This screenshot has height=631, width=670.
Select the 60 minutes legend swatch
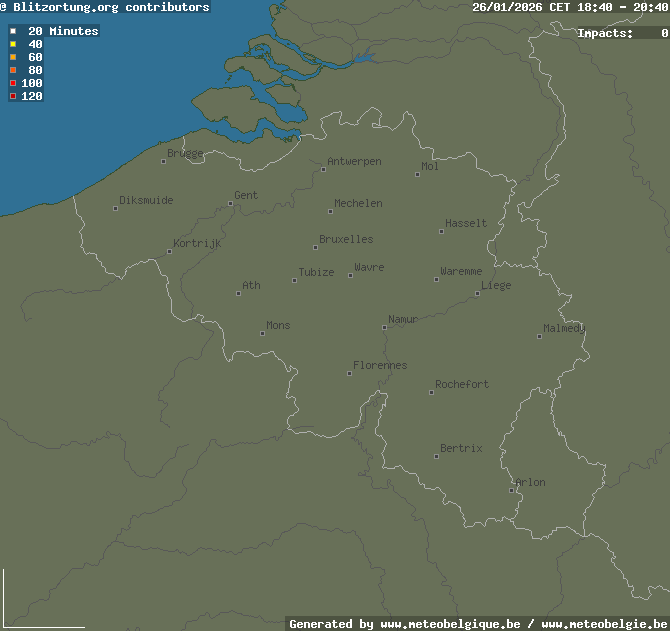[x=13, y=57]
